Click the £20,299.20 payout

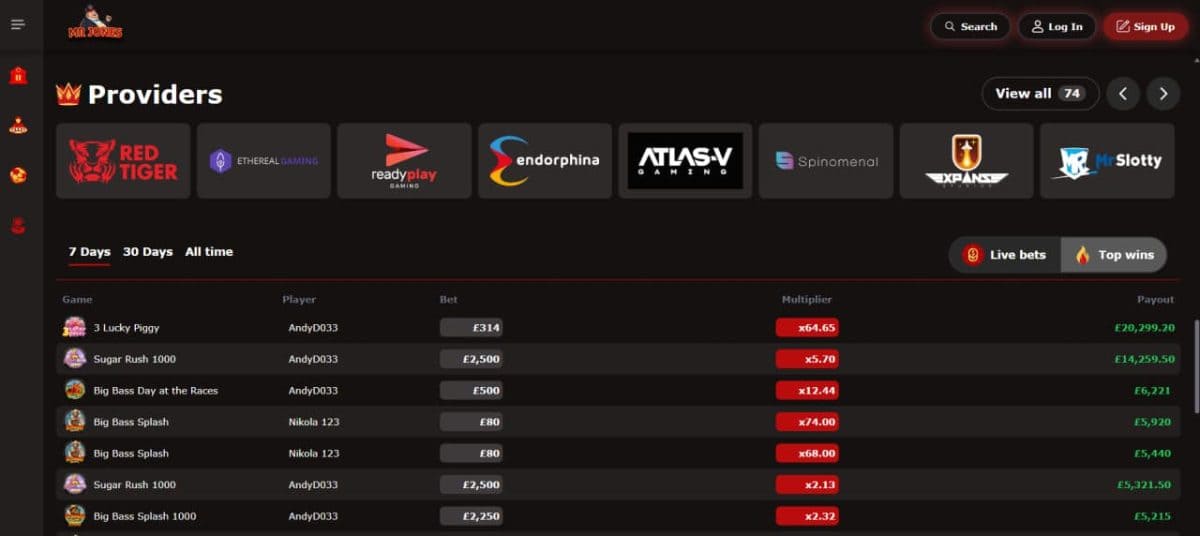click(x=1144, y=328)
